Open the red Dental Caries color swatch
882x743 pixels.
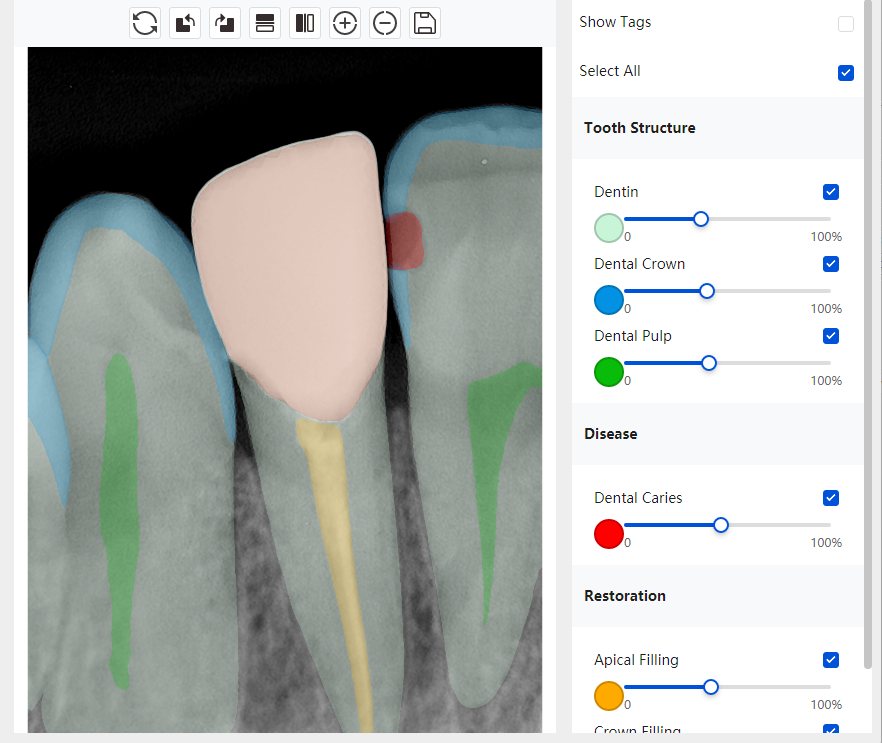pyautogui.click(x=609, y=534)
